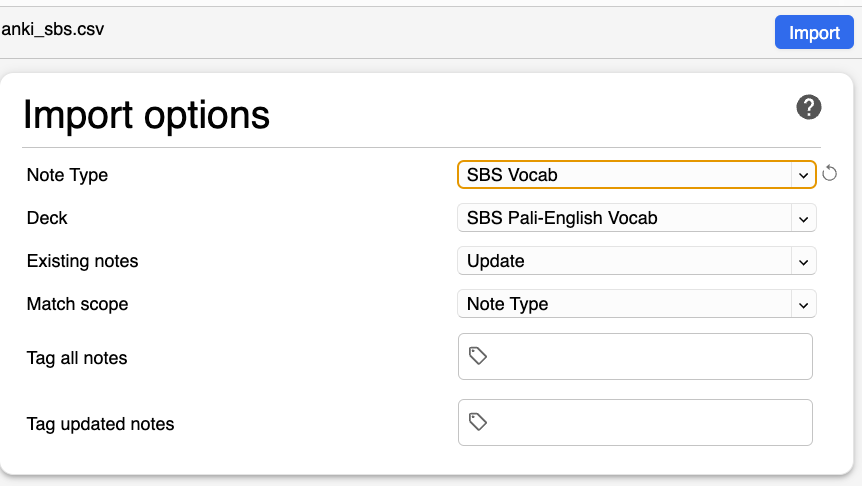The width and height of the screenshot is (862, 486).
Task: Open the Existing notes Update dropdown
Action: (x=637, y=261)
